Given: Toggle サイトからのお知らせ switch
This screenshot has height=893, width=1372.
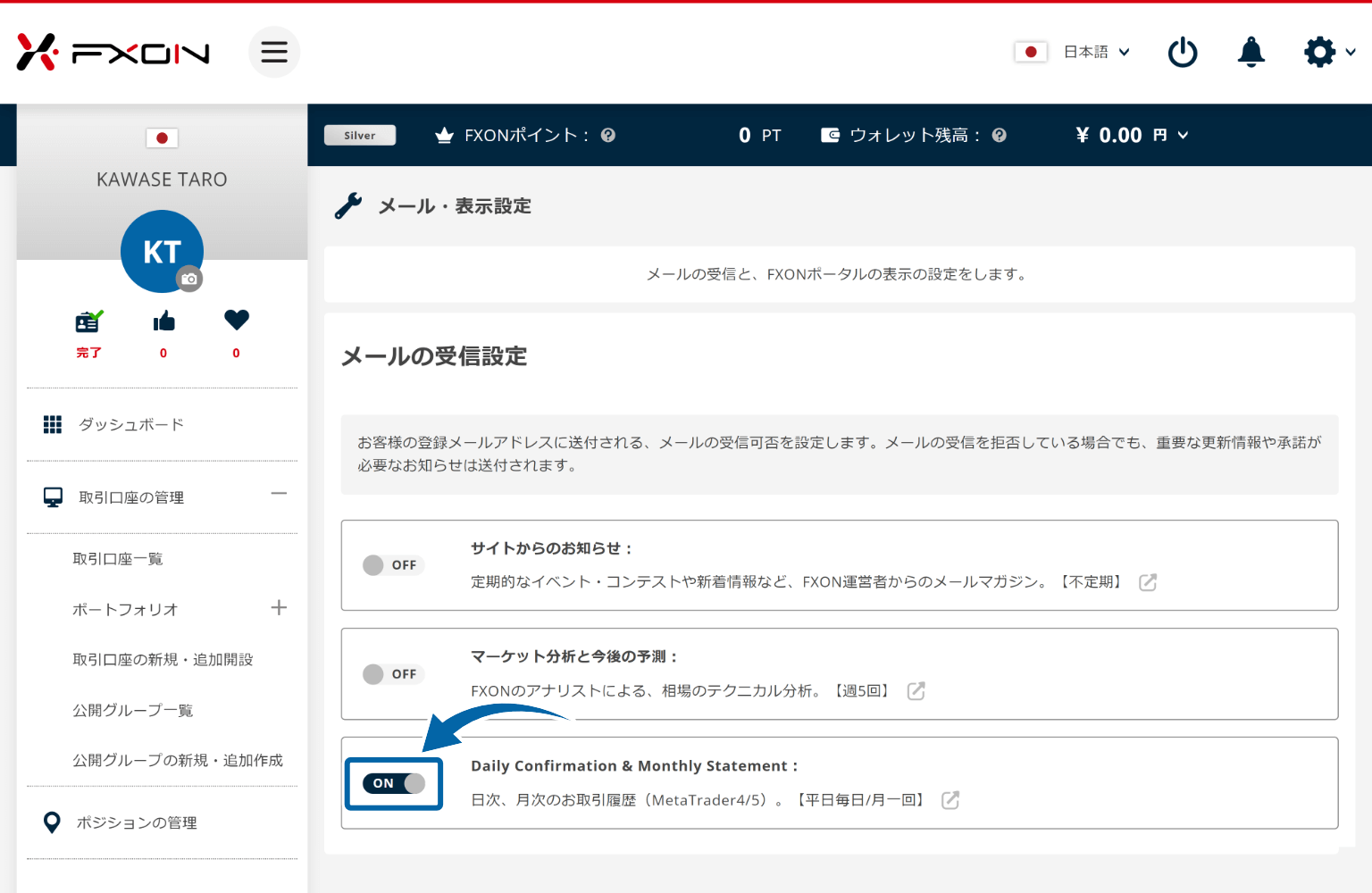Looking at the screenshot, I should [x=392, y=565].
